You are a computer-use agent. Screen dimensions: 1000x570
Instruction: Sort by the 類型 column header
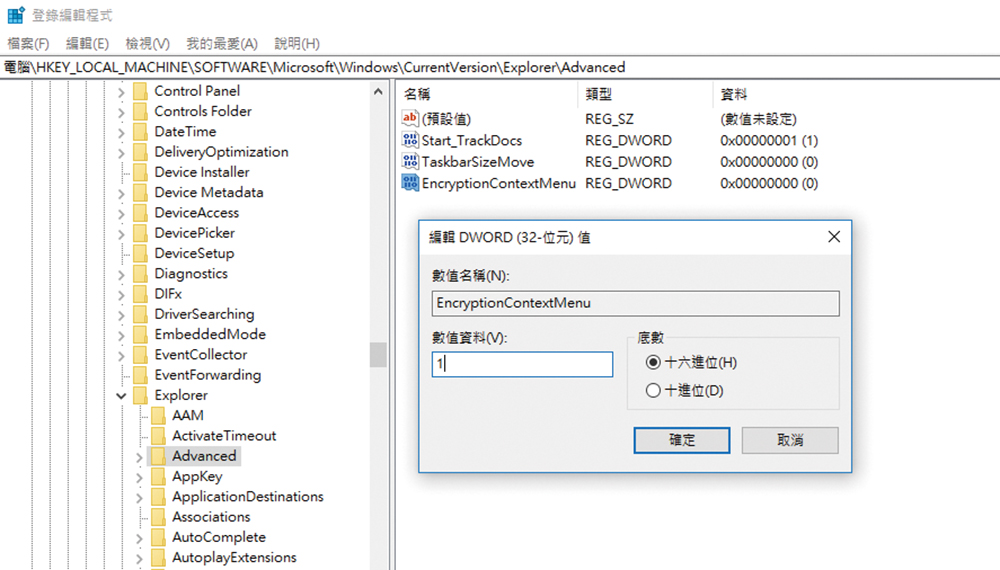[x=598, y=94]
